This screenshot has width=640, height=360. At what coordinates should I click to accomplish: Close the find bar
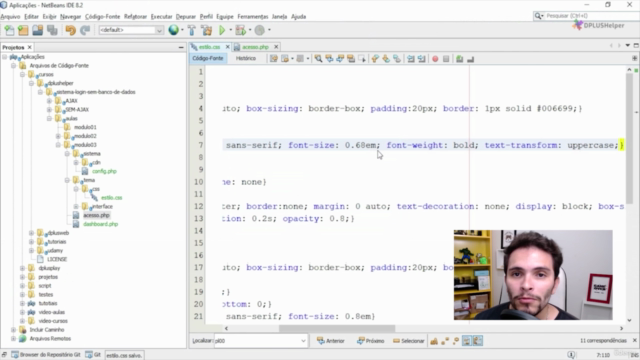tap(635, 340)
